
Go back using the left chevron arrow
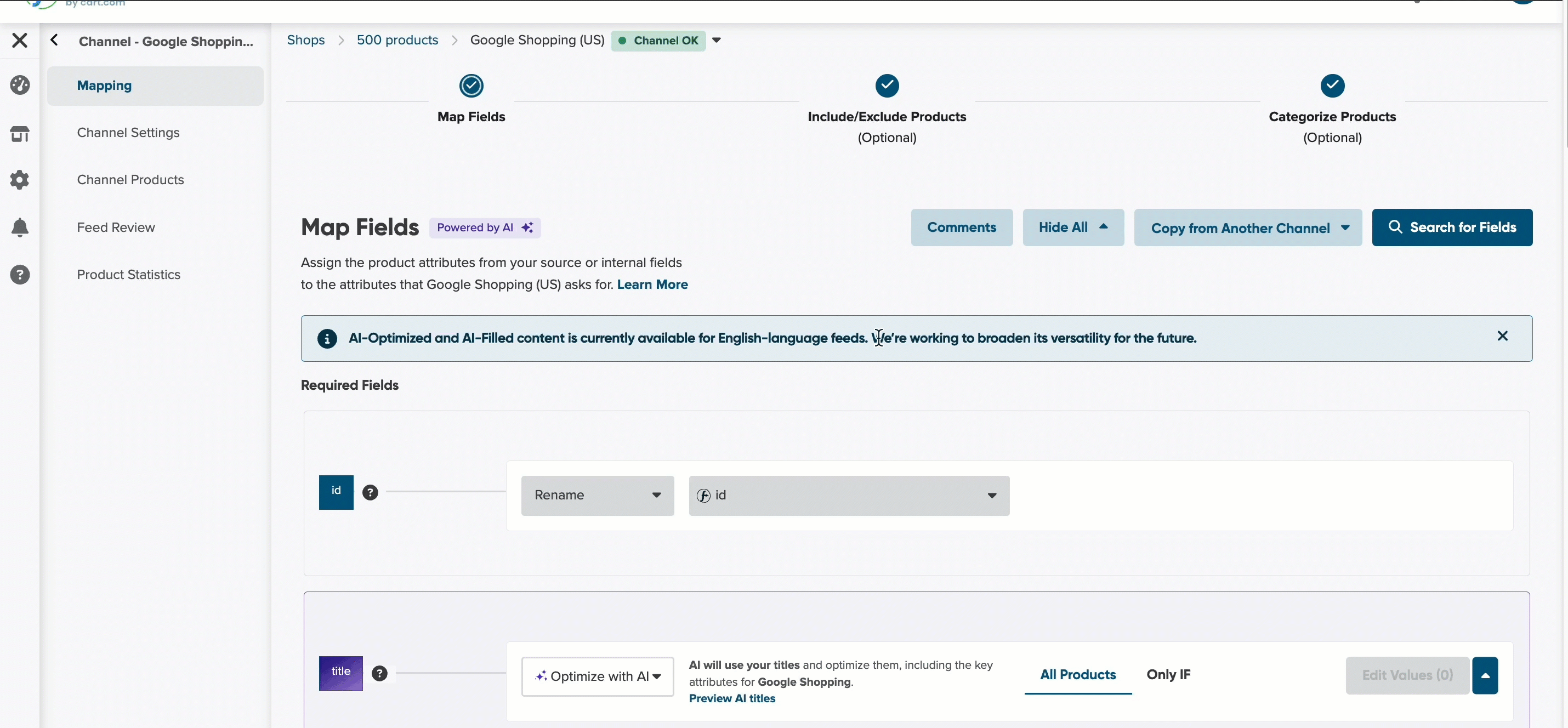coord(54,40)
